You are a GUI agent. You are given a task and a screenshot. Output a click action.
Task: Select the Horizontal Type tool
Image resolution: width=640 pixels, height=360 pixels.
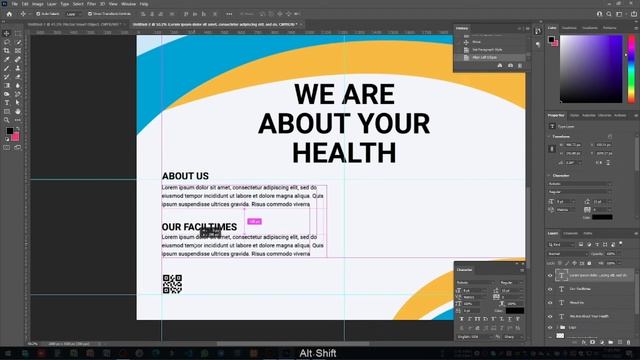[7, 102]
